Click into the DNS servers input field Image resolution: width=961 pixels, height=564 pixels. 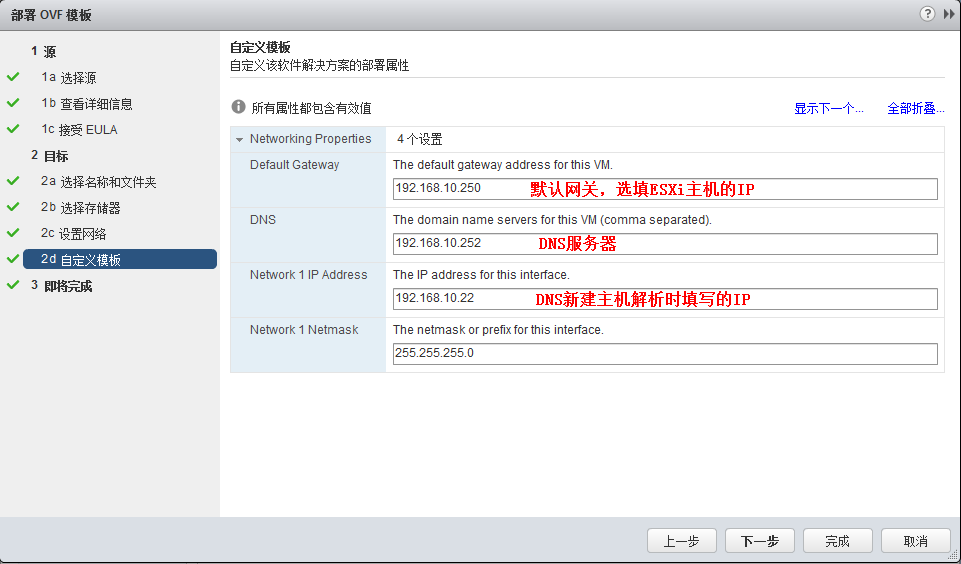pyautogui.click(x=665, y=243)
